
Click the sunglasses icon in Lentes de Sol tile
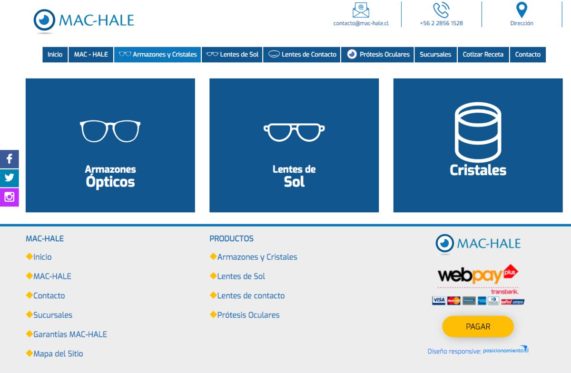coord(294,132)
